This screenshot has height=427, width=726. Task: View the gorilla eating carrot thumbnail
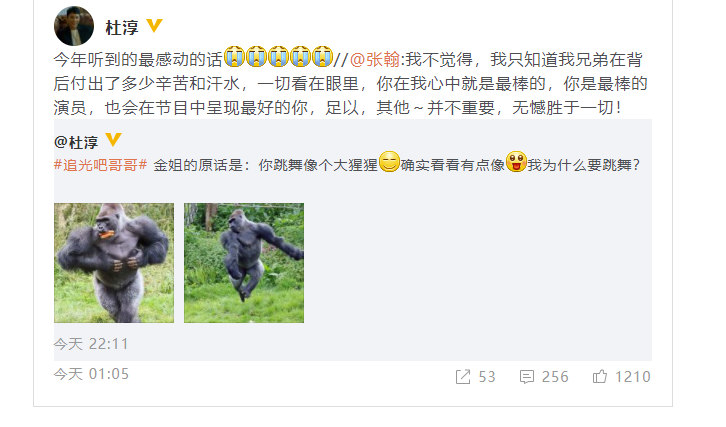[x=114, y=263]
